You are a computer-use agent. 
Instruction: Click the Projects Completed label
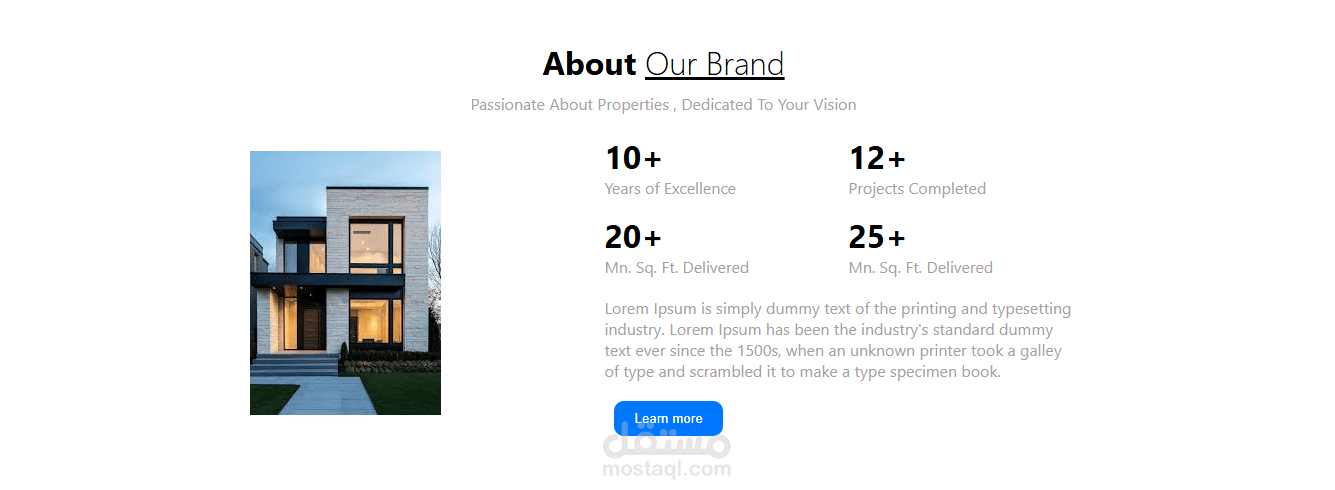tap(917, 189)
